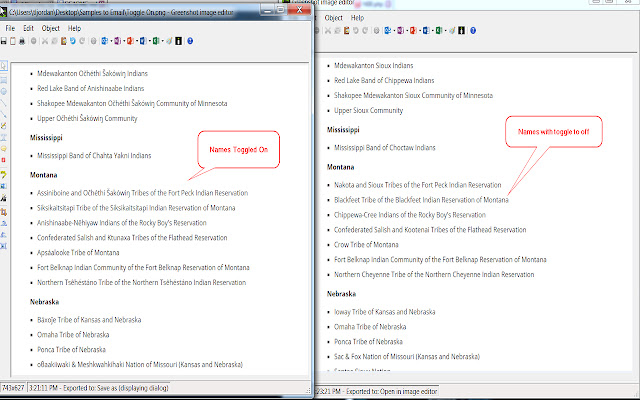This screenshot has width=640, height=400.
Task: Click 'Apsáalooke Tribe of Montana' list entry
Action: (x=78, y=253)
